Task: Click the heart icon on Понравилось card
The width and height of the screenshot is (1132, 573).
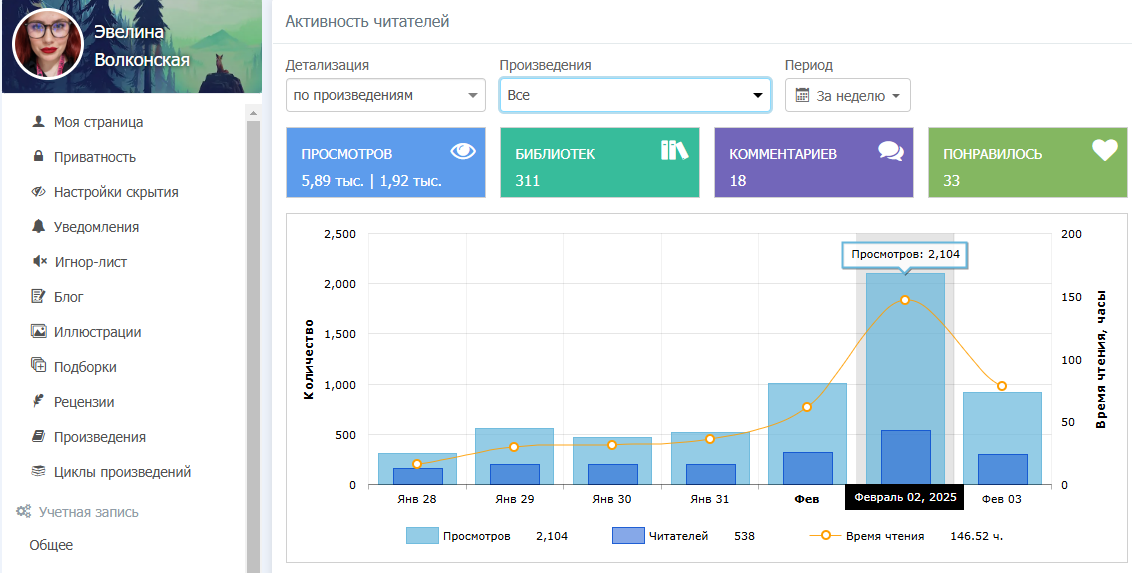Action: 1104,150
